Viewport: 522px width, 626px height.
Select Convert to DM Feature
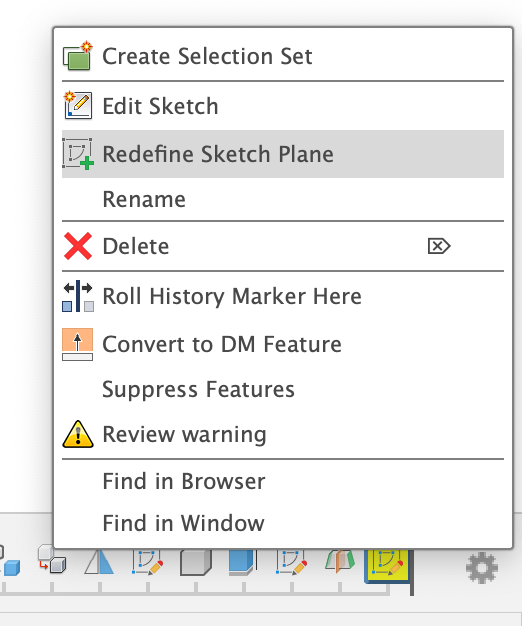(x=283, y=344)
